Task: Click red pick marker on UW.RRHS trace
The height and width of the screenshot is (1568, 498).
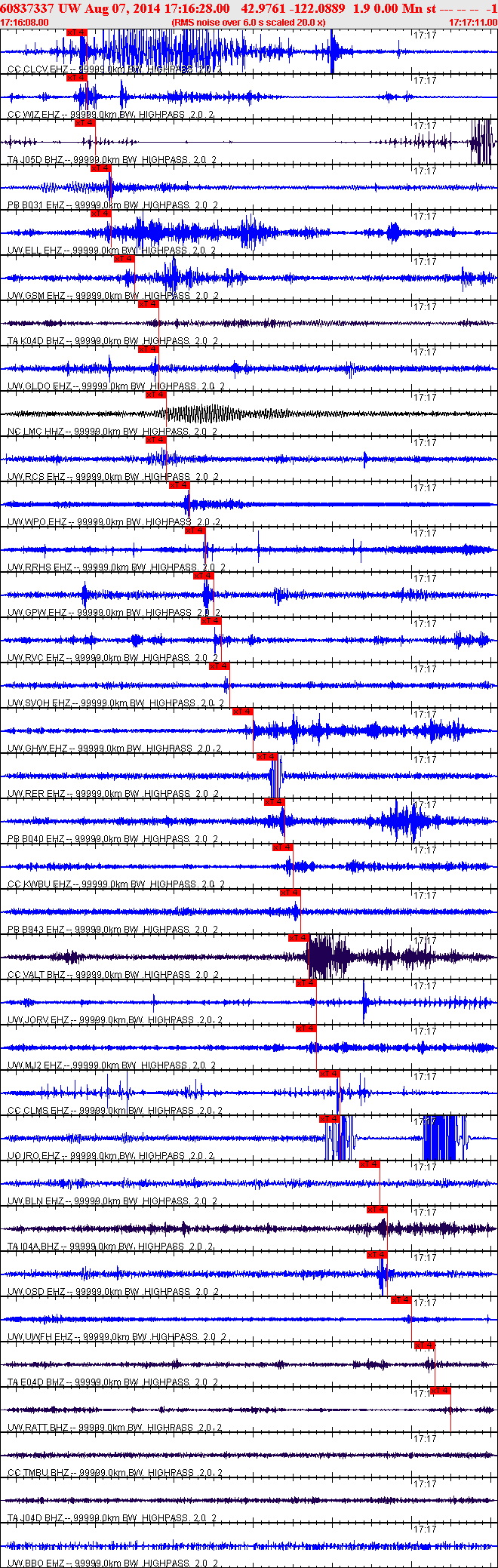Action: tap(195, 530)
